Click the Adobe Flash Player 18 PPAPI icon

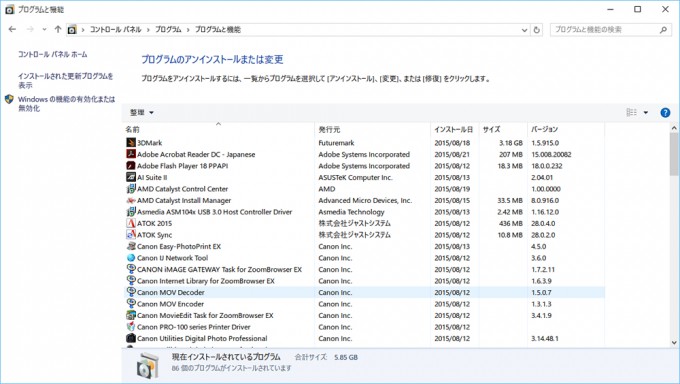click(x=131, y=165)
